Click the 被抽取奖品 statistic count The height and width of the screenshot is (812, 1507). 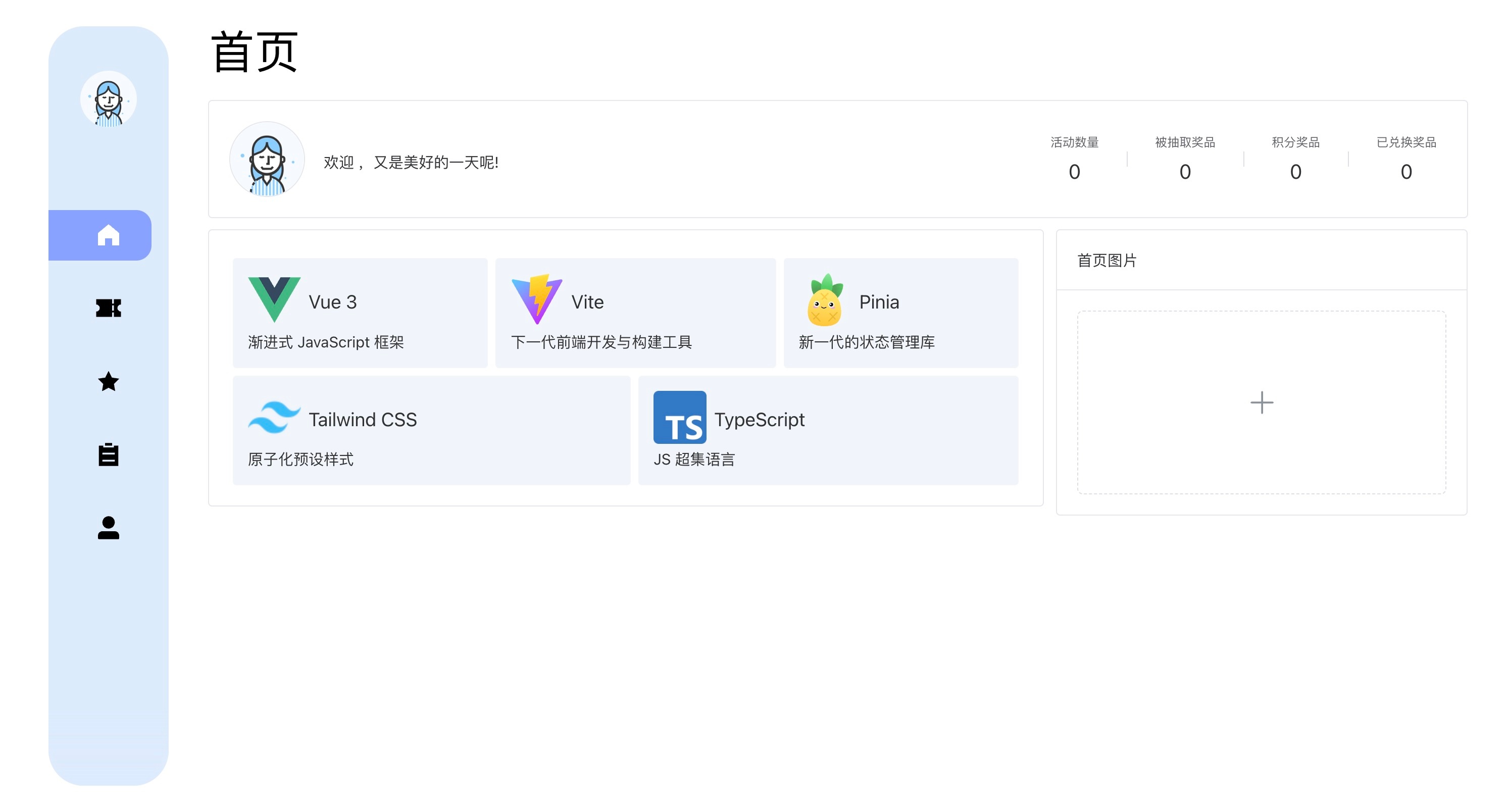[x=1185, y=172]
